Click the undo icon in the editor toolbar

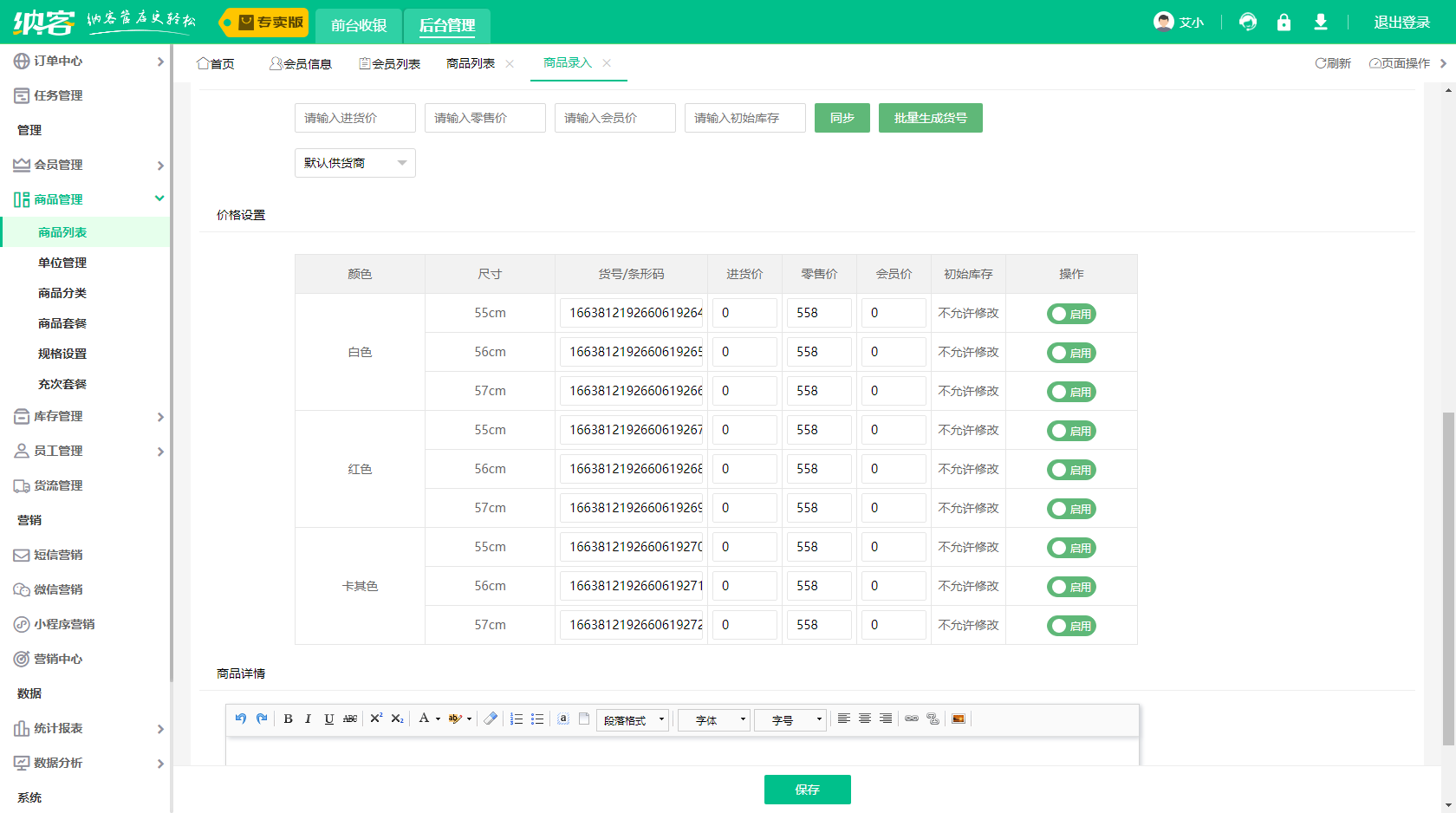point(241,719)
